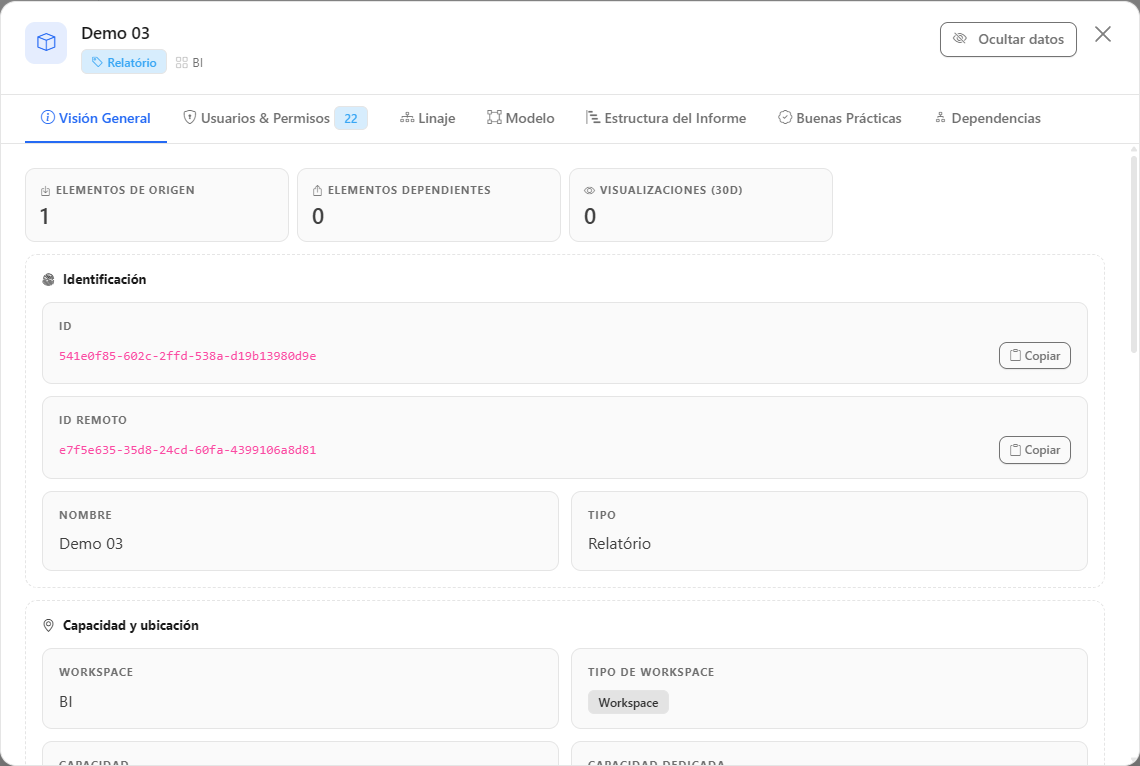Click the dependencies icon beside Dependencias
The width and height of the screenshot is (1140, 766).
point(940,118)
